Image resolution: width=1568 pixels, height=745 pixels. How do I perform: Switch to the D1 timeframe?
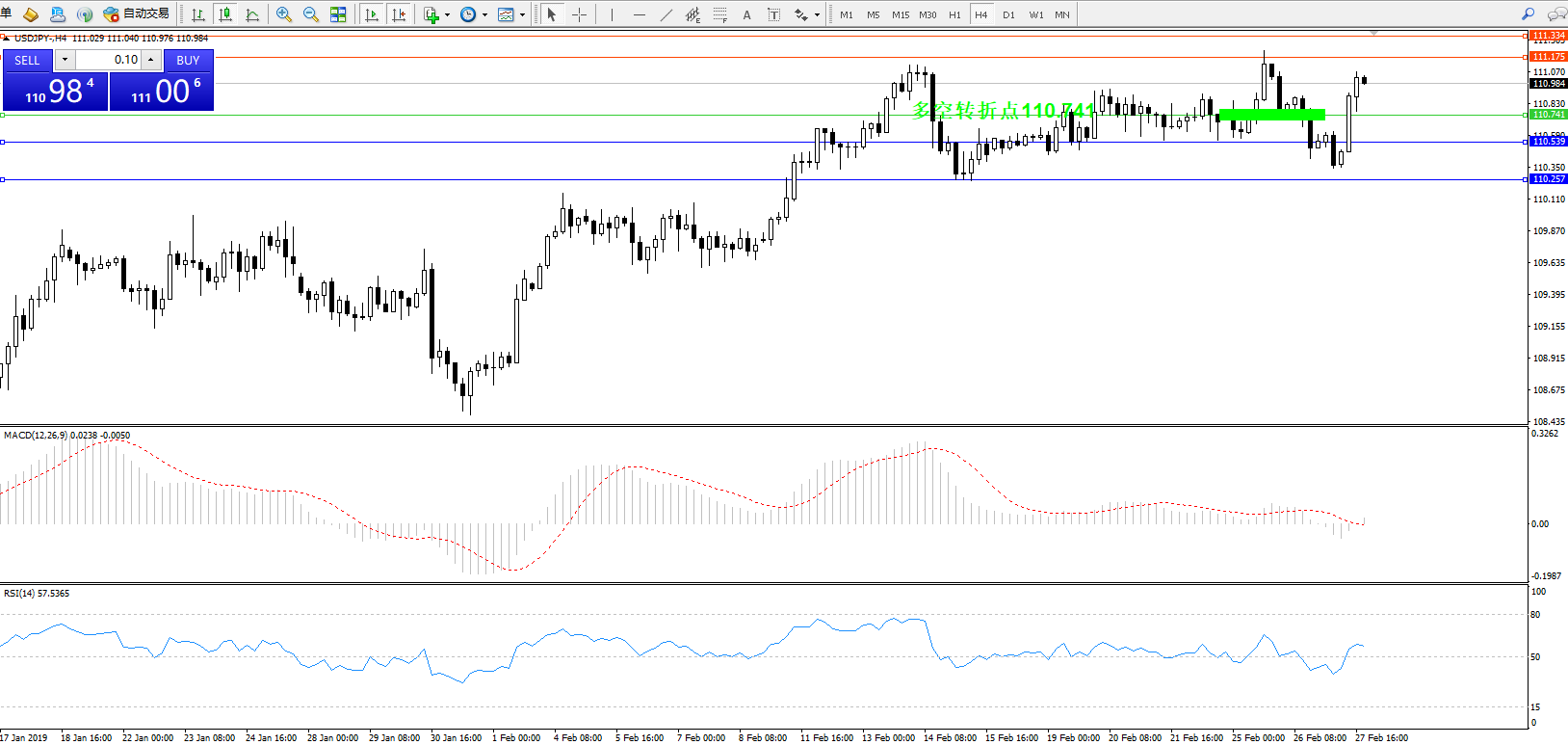coord(1008,14)
